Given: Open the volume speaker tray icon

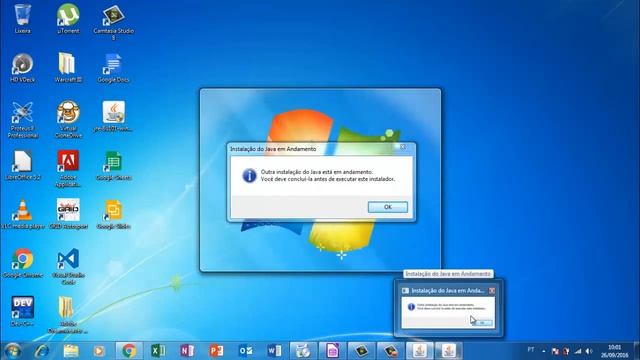Looking at the screenshot, I should click(589, 351).
